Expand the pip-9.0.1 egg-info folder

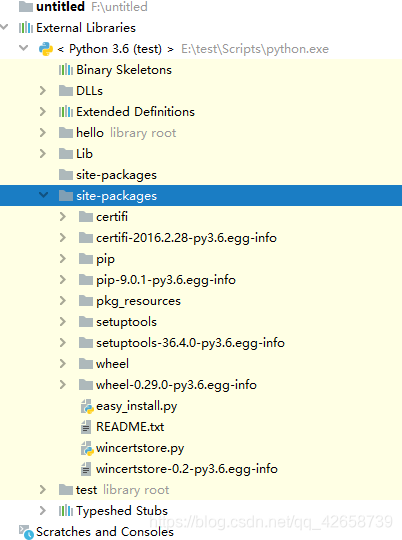(63, 280)
